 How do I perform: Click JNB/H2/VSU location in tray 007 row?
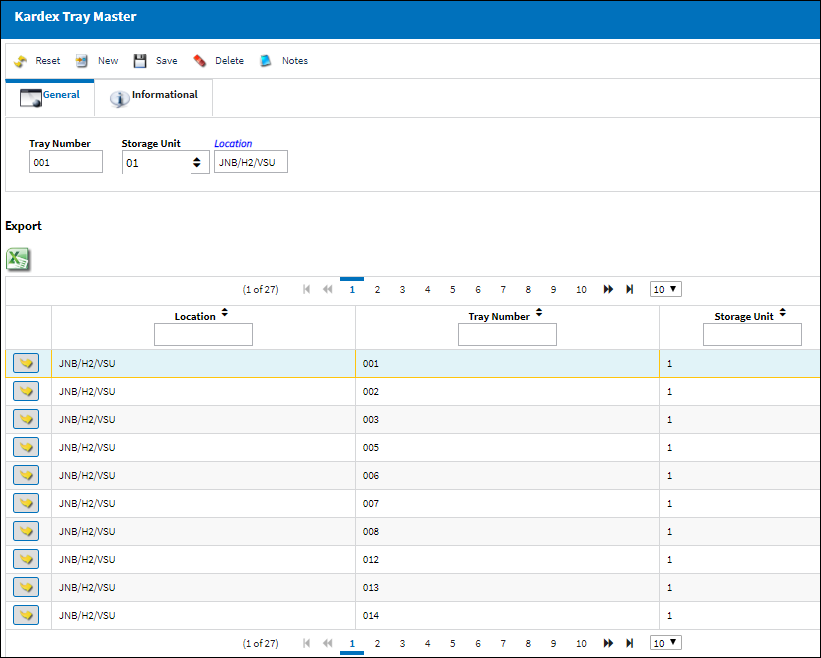click(87, 504)
